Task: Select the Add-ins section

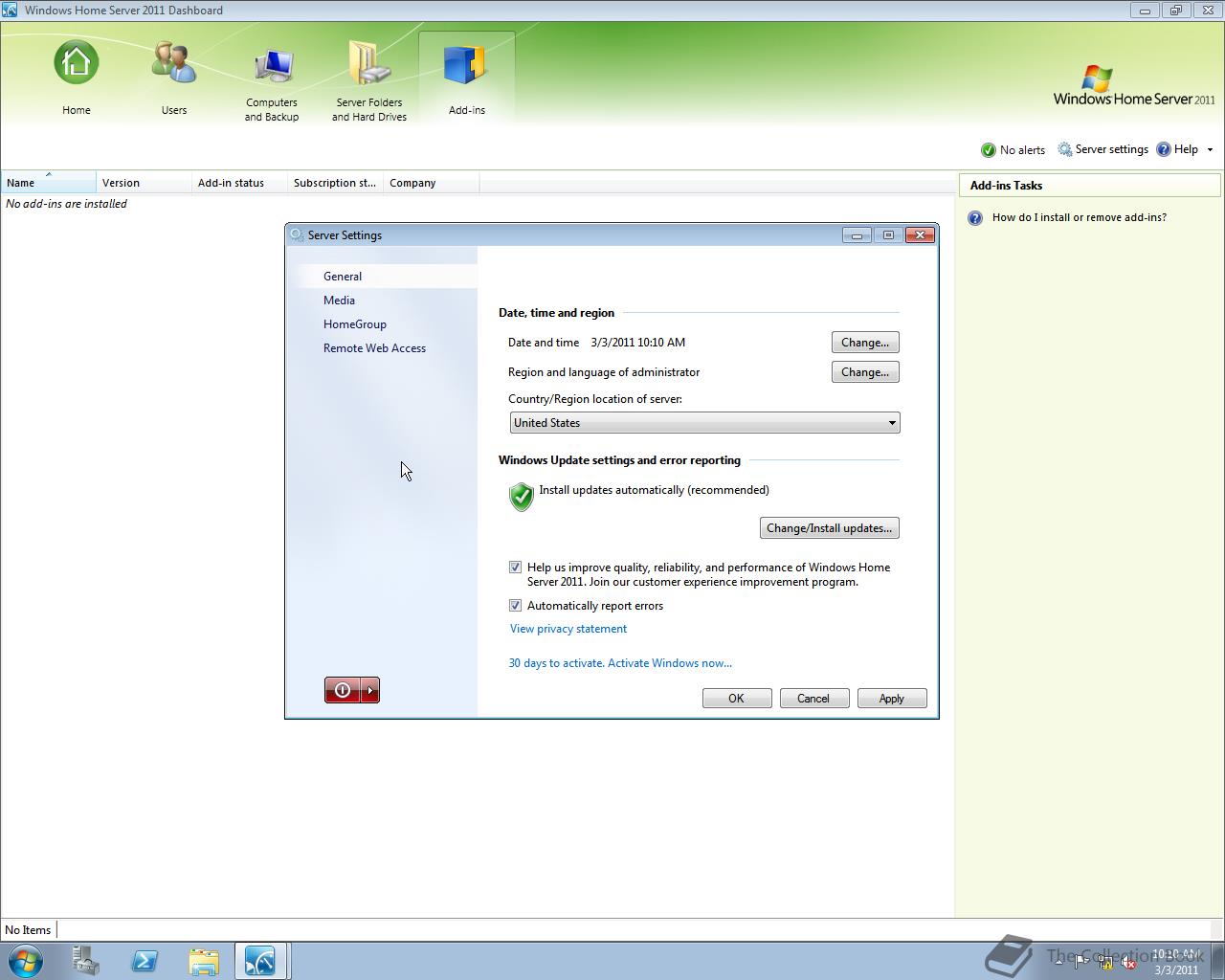Action: 467,78
